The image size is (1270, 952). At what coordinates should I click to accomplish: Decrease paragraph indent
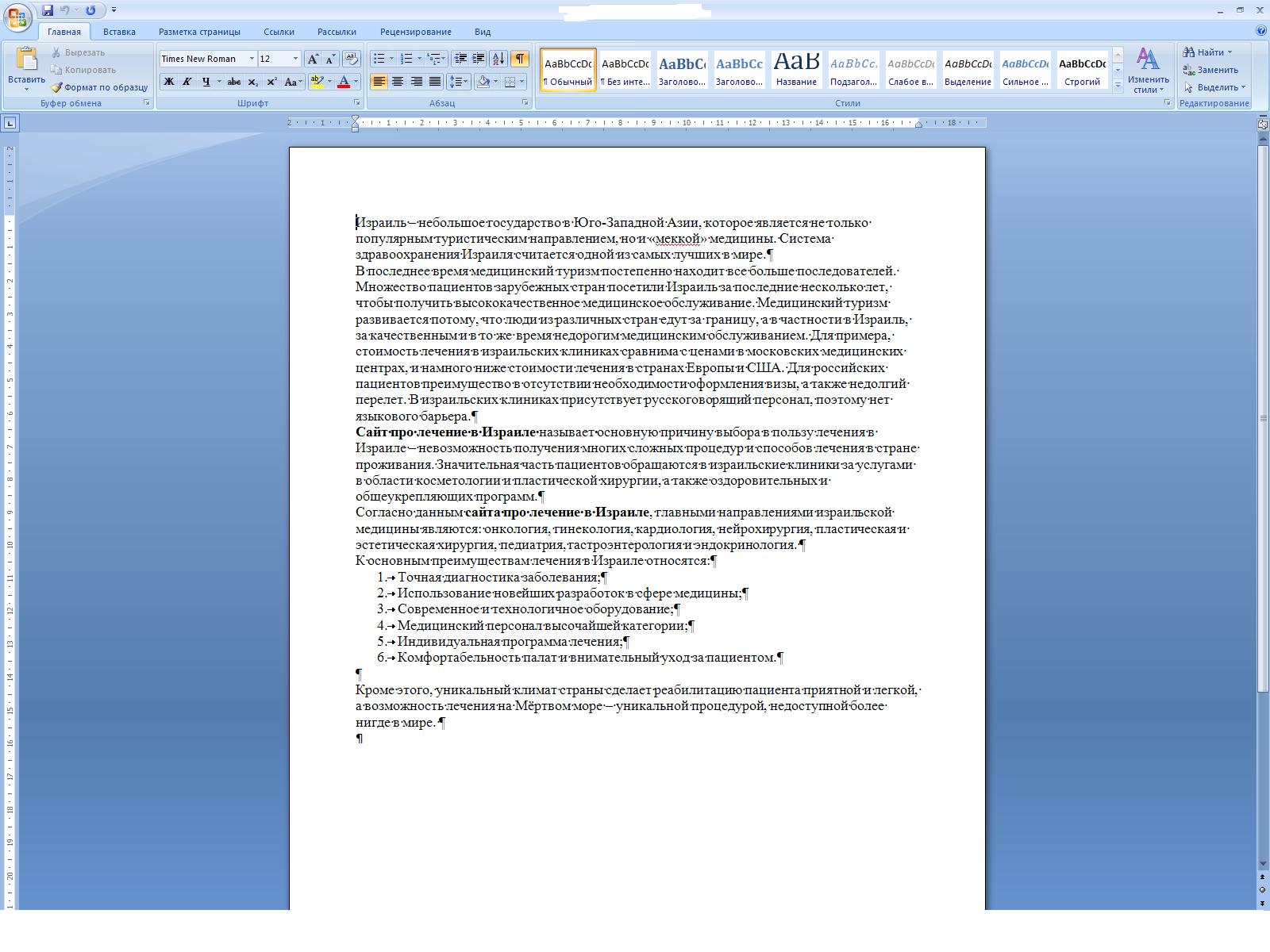(460, 59)
